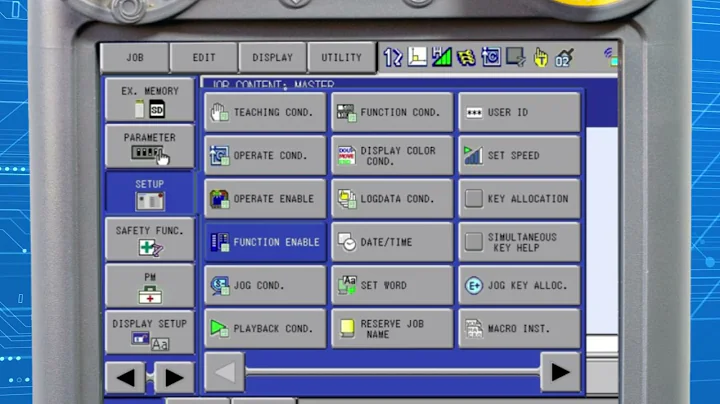The width and height of the screenshot is (720, 404).
Task: Open the SET WORD screen
Action: pyautogui.click(x=392, y=285)
